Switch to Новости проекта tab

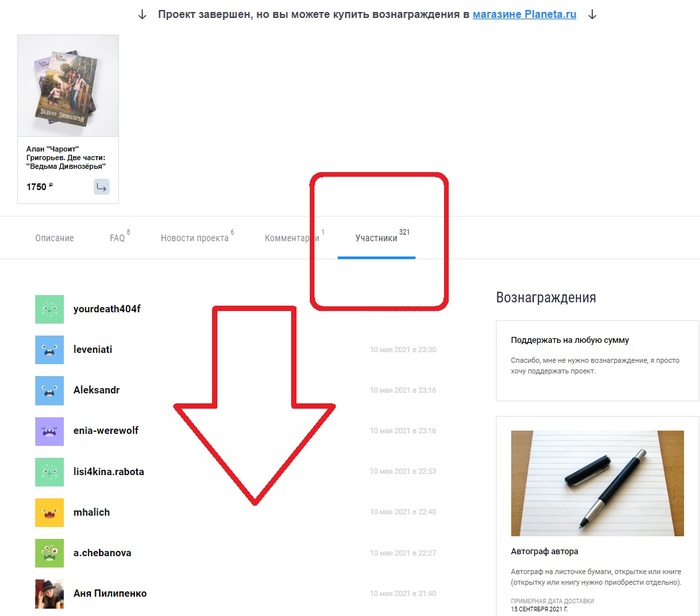[x=194, y=238]
